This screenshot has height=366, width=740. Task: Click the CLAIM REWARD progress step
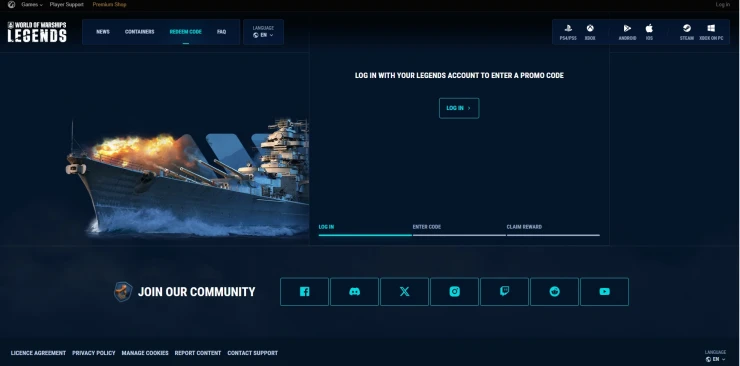553,229
